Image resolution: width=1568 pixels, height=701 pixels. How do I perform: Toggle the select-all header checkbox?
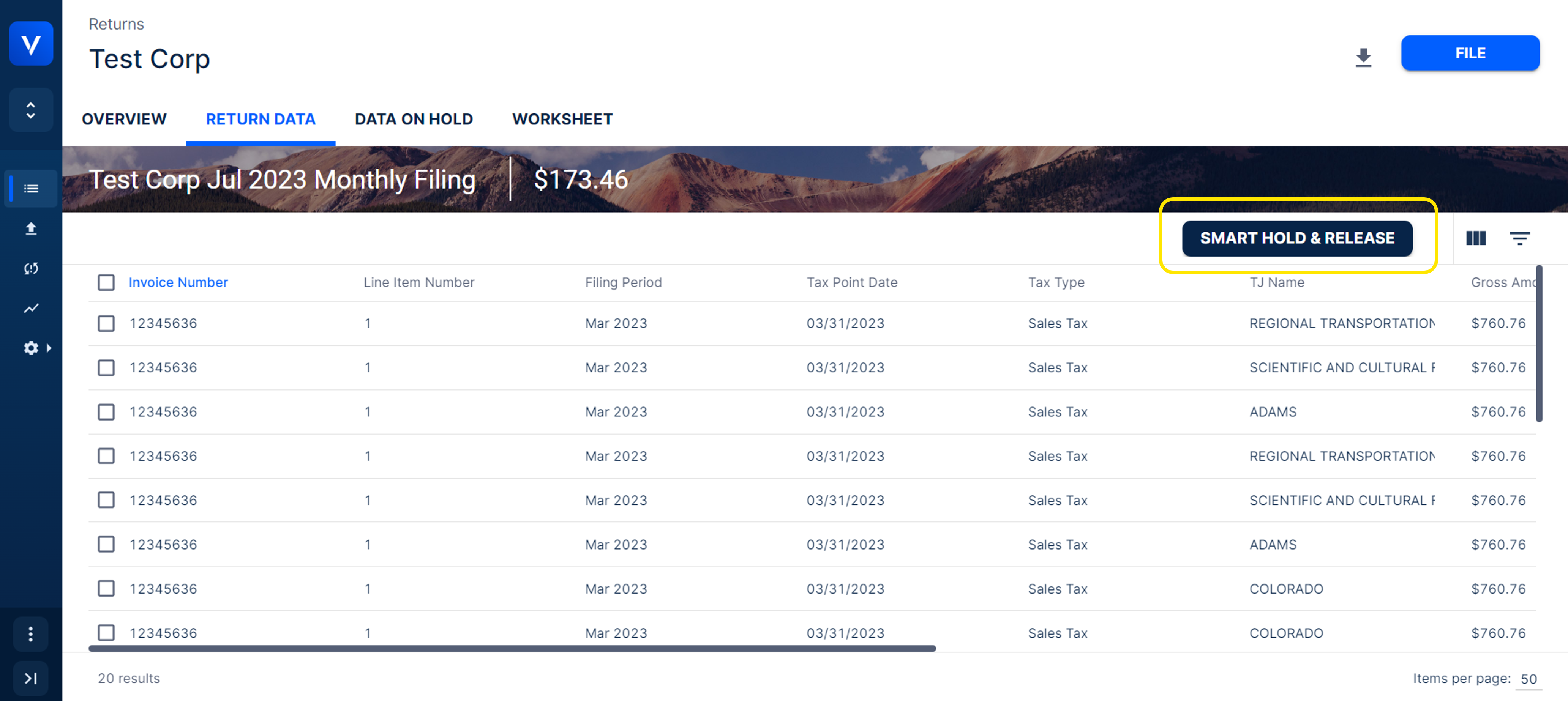tap(106, 282)
